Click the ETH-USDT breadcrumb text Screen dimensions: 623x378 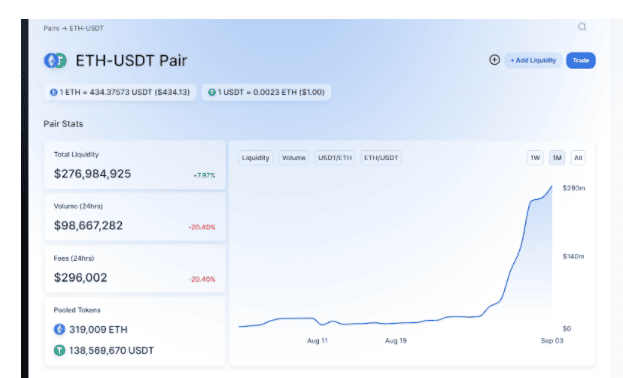coord(87,28)
